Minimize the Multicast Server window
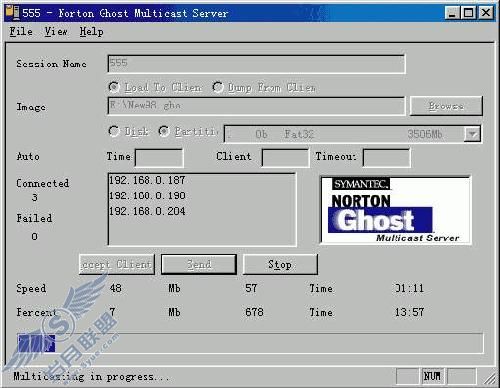Viewport: 500px width, 388px height. (452, 13)
